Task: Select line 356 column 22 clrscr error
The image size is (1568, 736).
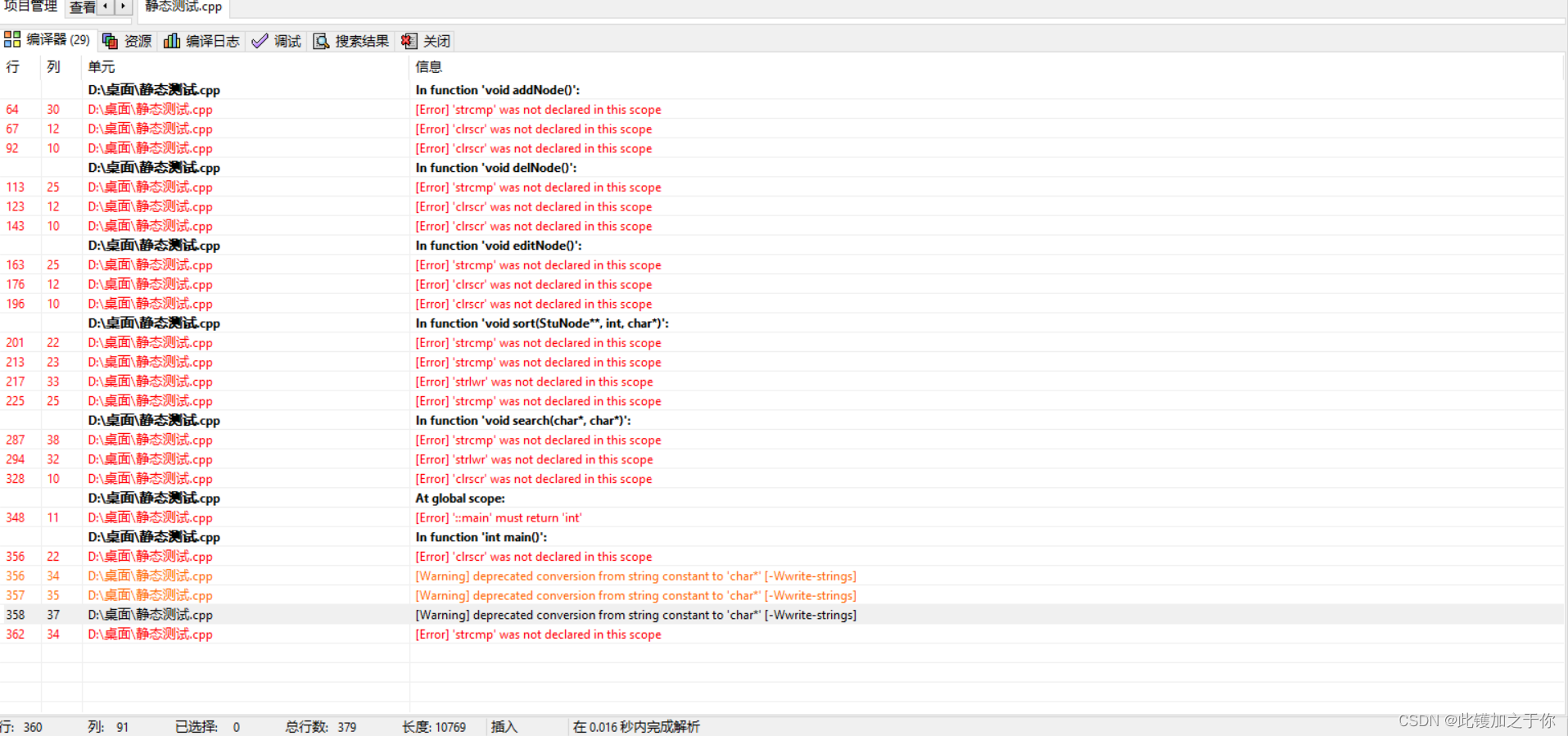Action: tap(782, 557)
